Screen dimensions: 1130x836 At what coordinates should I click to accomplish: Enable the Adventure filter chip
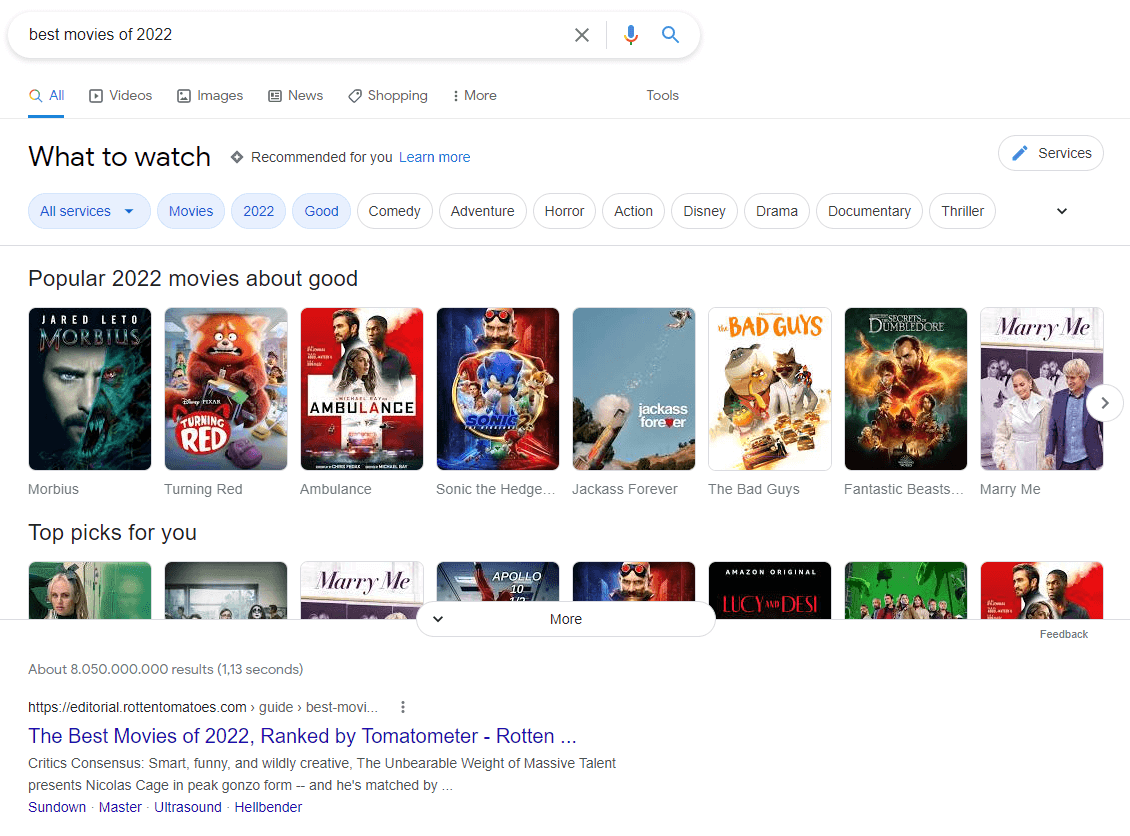[x=483, y=211]
